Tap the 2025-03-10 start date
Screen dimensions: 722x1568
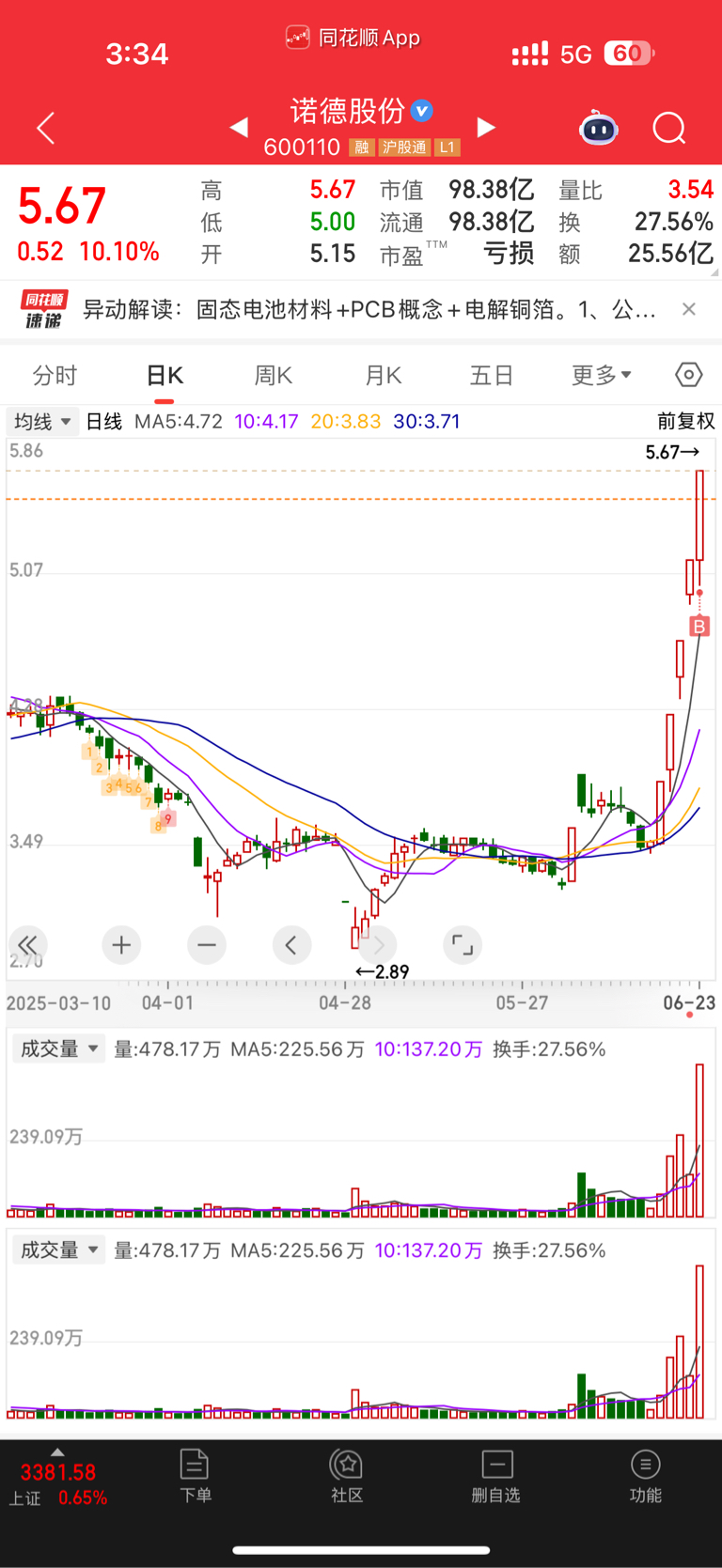58,1002
